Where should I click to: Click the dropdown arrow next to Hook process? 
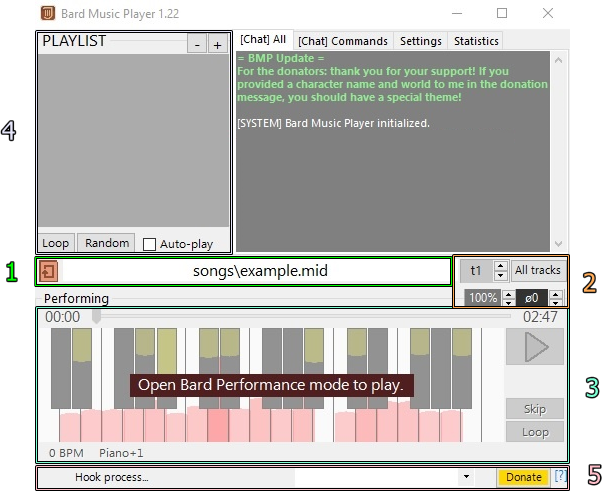click(466, 477)
